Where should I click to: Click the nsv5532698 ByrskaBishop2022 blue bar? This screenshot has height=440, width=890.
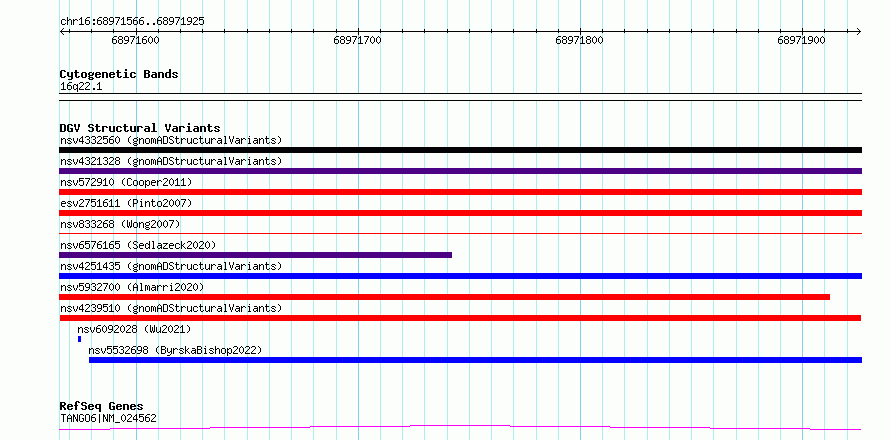pos(476,360)
